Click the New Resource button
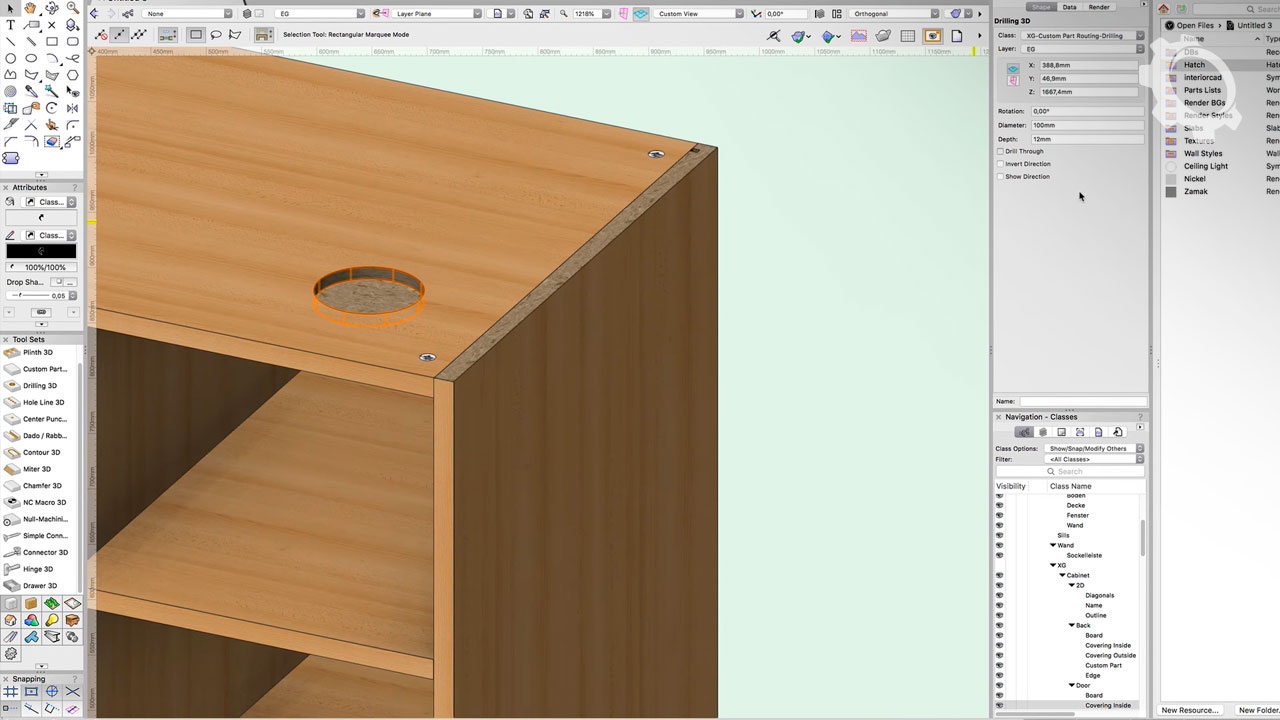Image resolution: width=1280 pixels, height=720 pixels. click(x=1190, y=710)
